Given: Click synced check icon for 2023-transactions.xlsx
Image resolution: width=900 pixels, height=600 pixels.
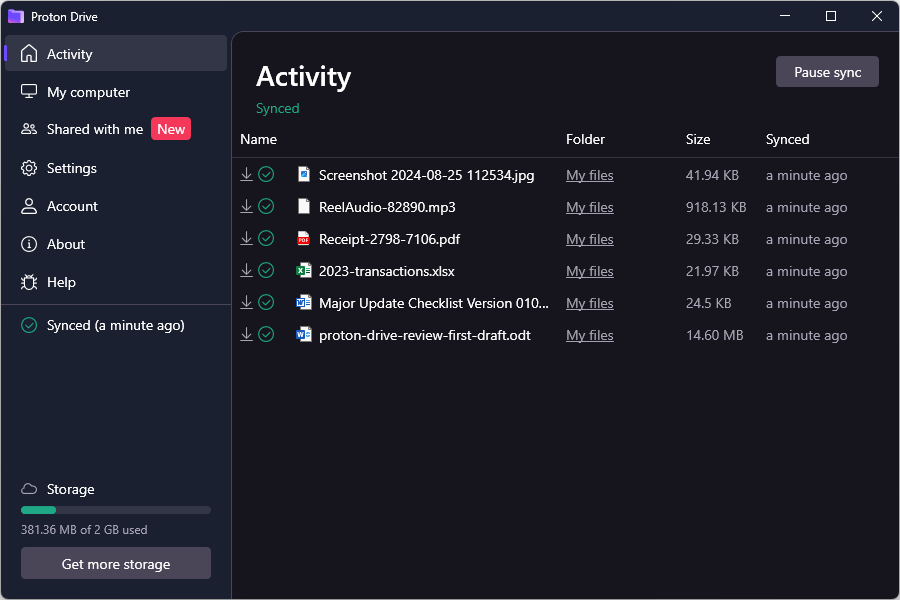Looking at the screenshot, I should 266,270.
